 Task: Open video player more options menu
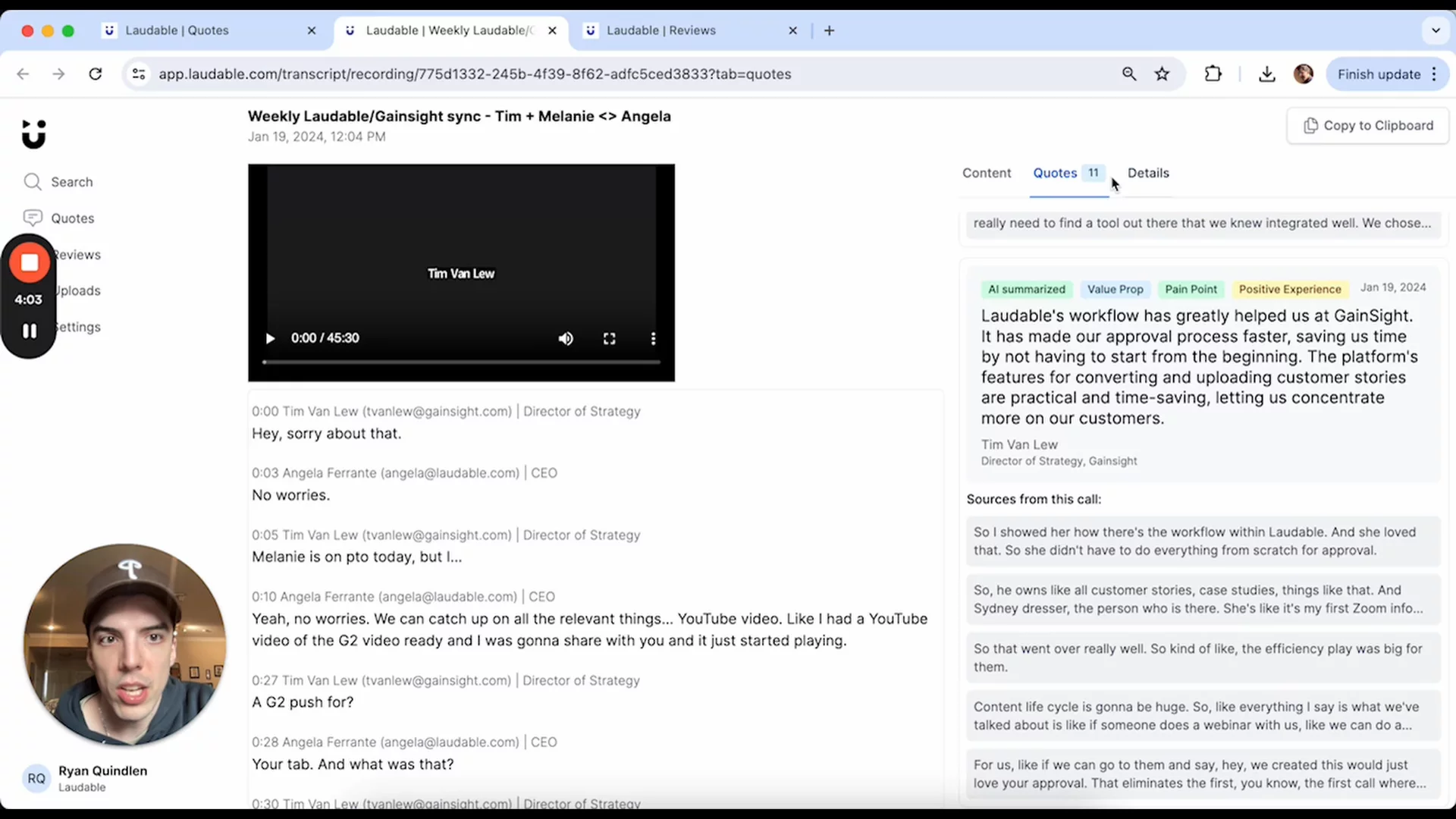click(x=653, y=338)
